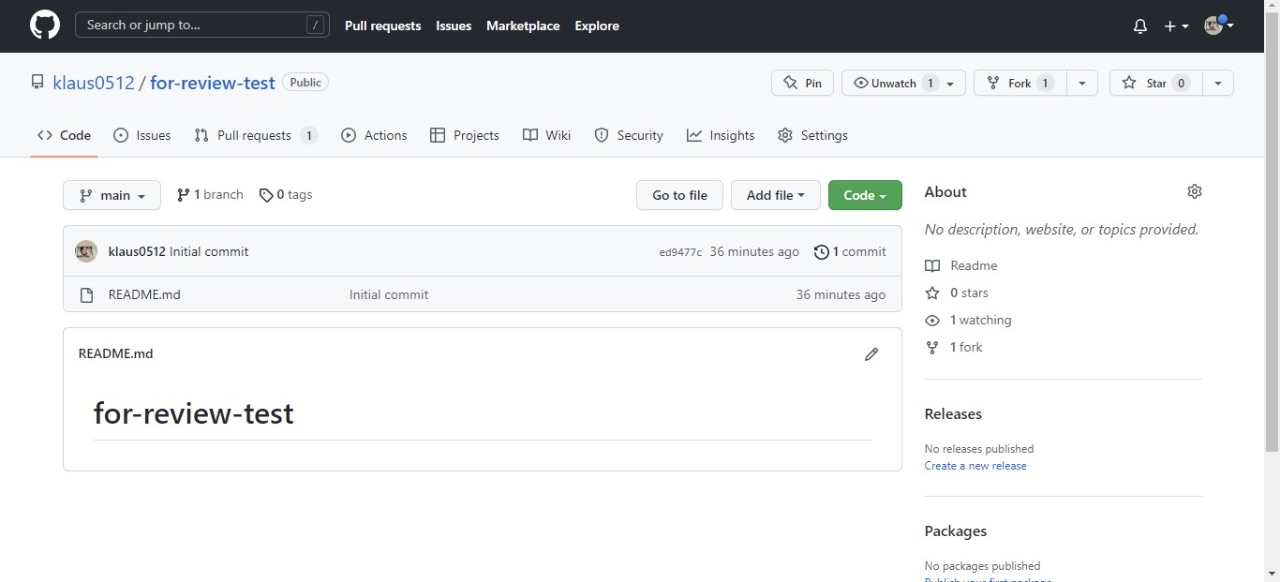Image resolution: width=1280 pixels, height=582 pixels.
Task: Open the for-review-test repository link
Action: point(212,83)
